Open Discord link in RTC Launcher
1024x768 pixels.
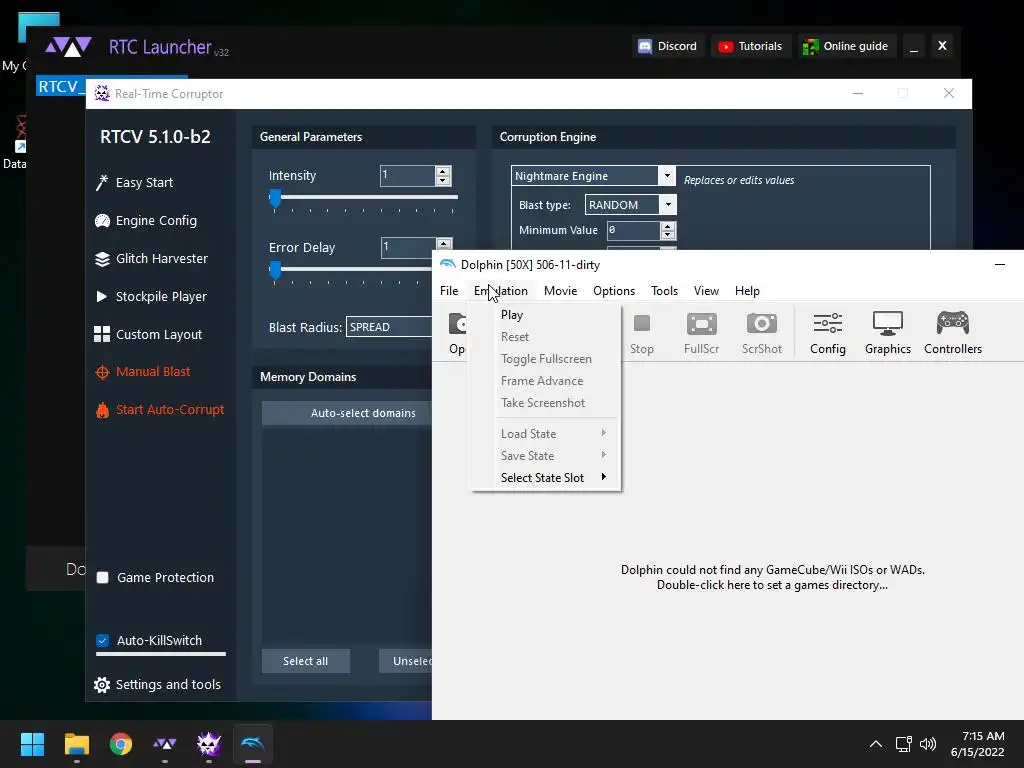click(x=667, y=46)
